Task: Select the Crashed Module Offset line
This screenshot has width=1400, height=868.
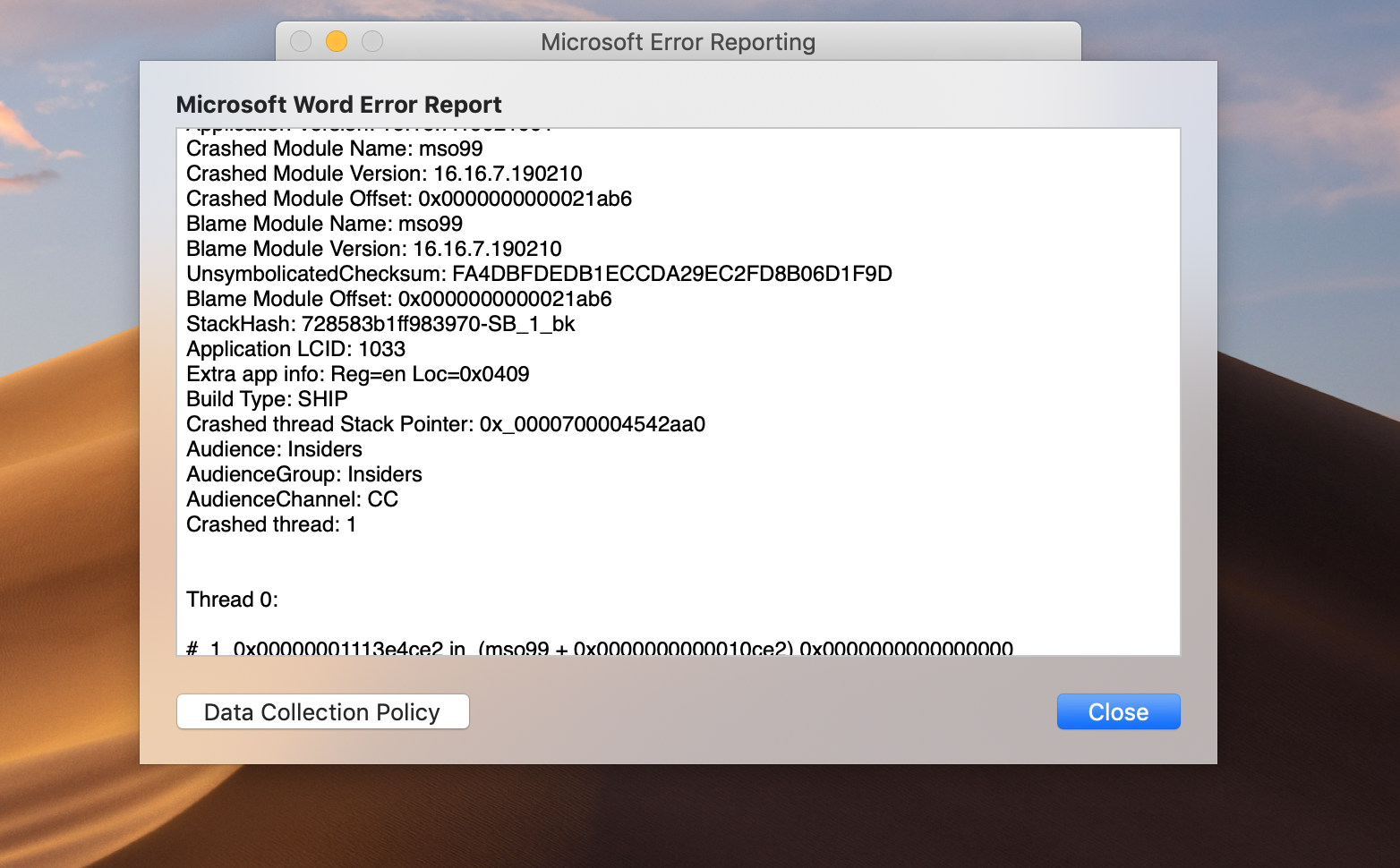Action: pos(409,199)
